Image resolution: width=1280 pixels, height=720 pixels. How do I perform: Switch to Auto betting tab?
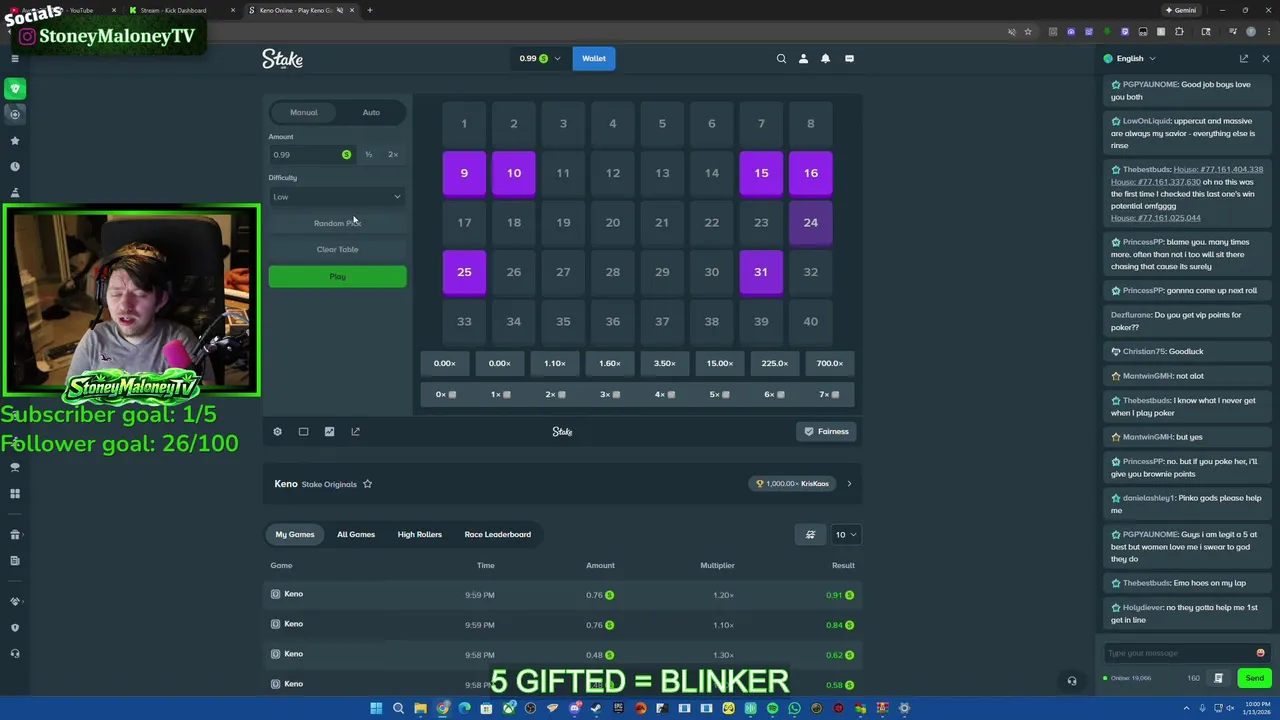coord(371,113)
